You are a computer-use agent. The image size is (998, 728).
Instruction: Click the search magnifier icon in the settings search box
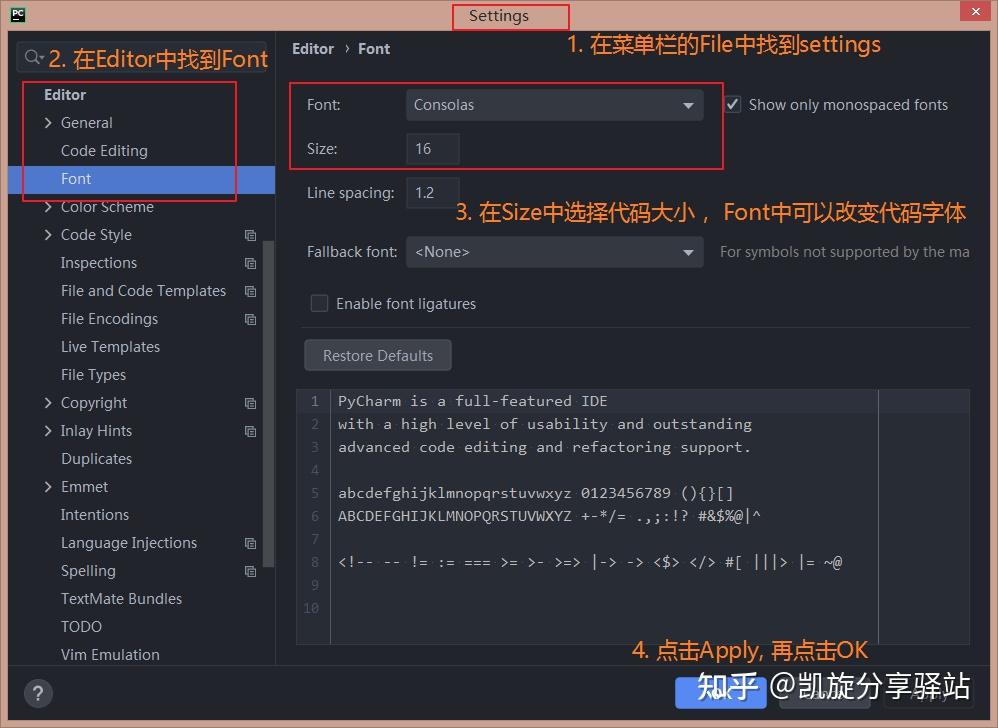click(33, 57)
